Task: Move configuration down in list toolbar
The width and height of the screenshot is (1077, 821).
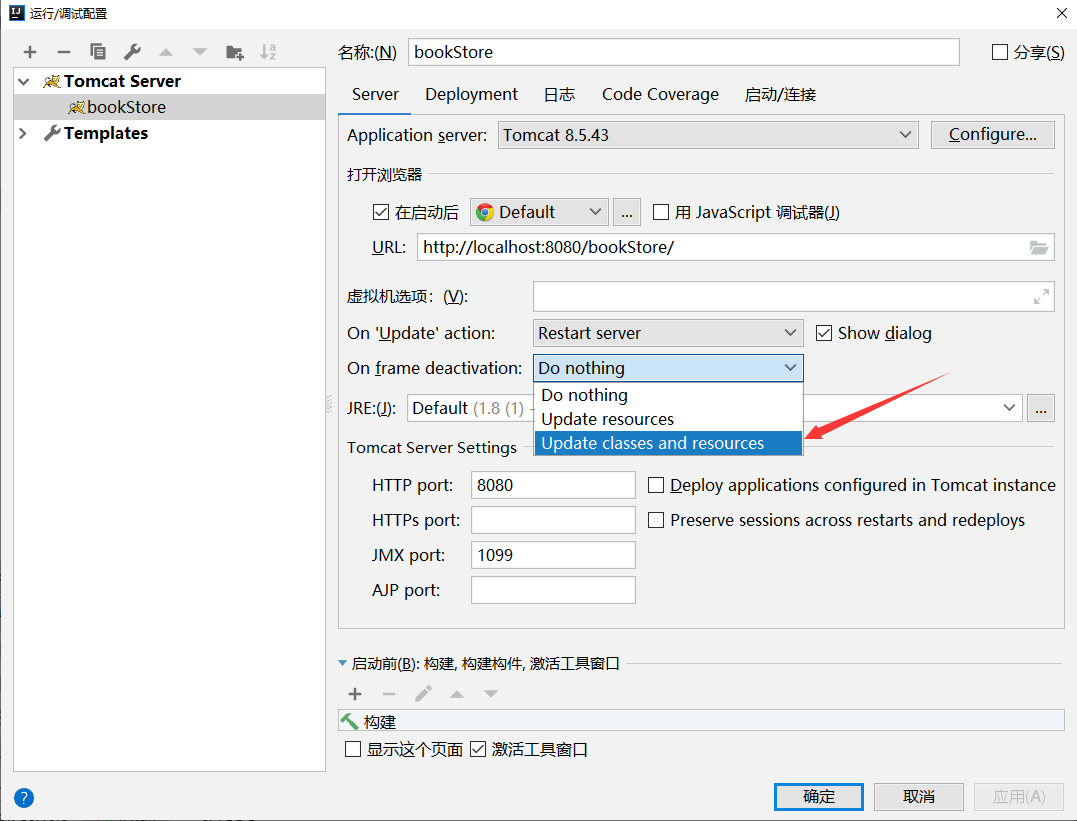Action: point(200,52)
